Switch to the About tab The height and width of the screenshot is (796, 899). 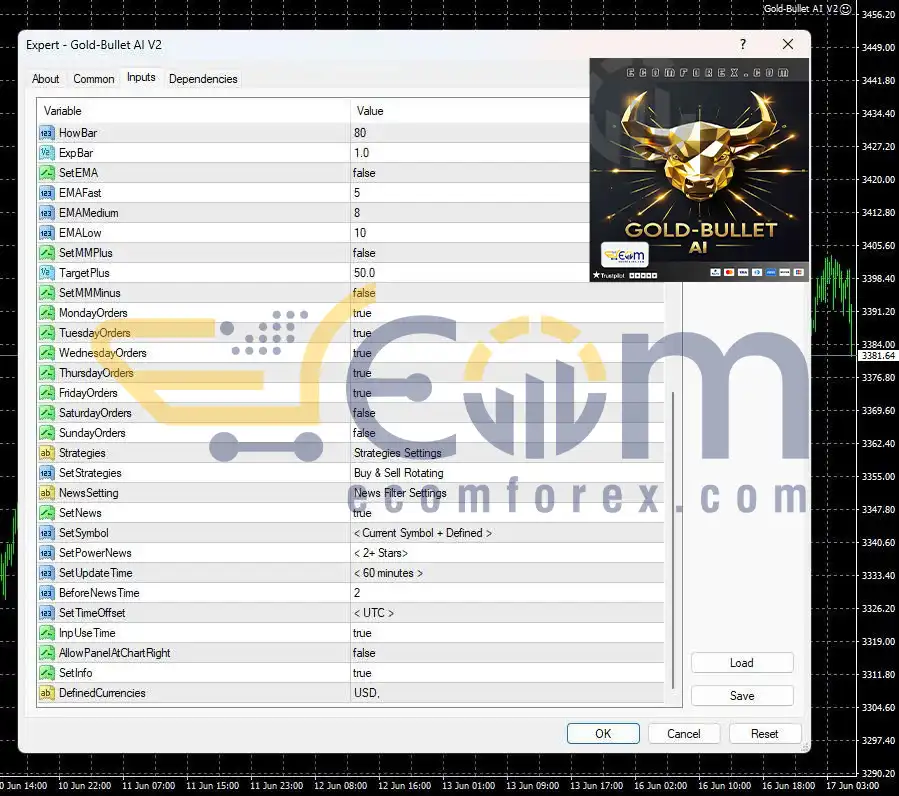tap(45, 79)
